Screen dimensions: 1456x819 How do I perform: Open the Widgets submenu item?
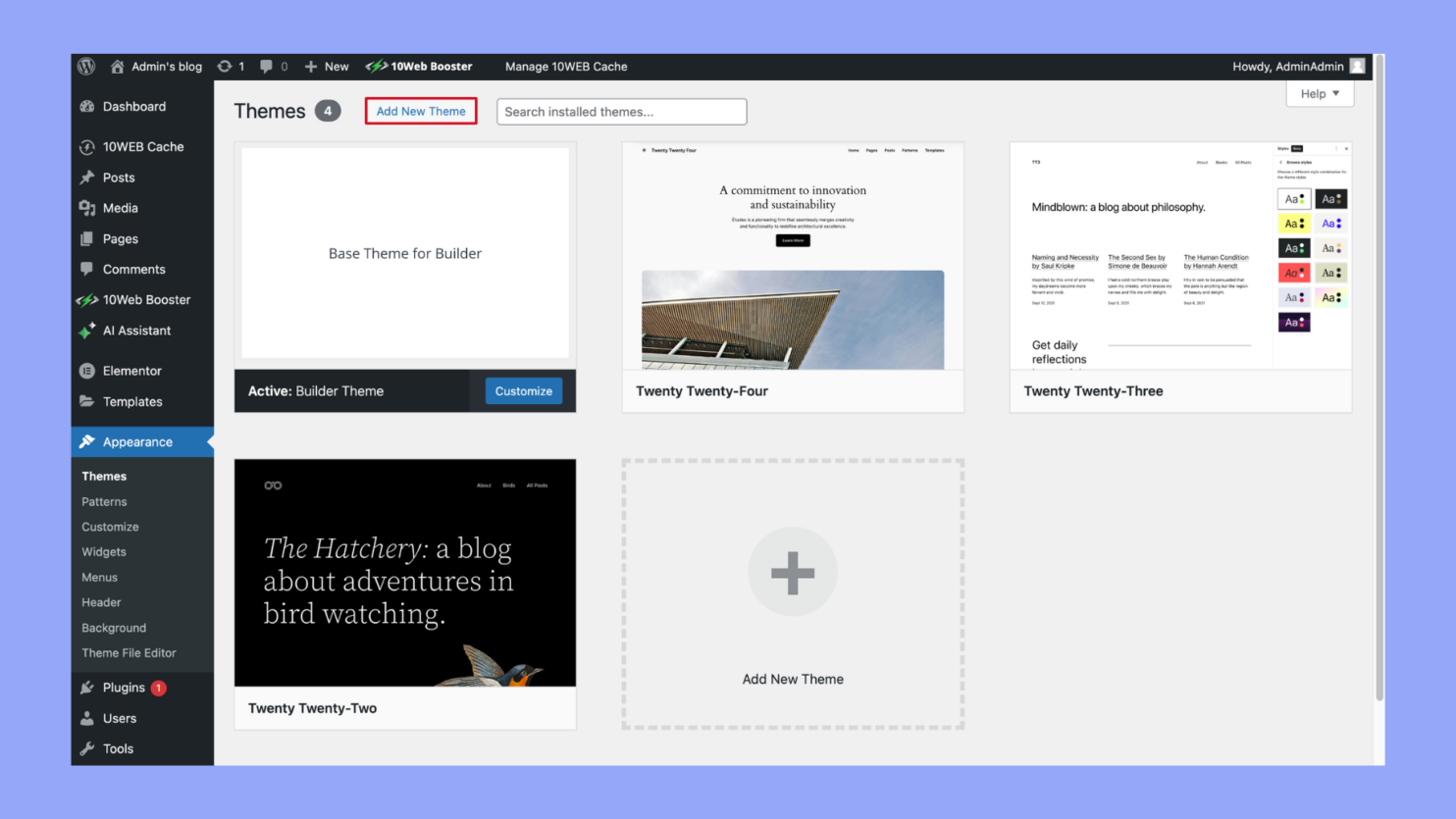click(104, 552)
